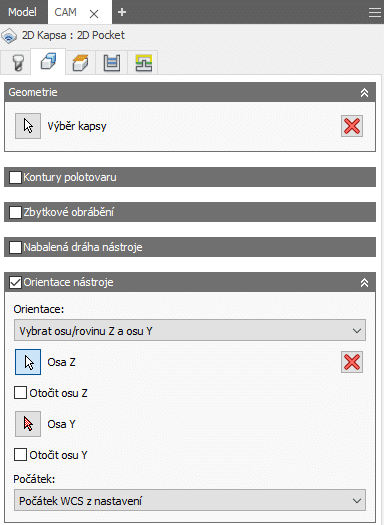Uncheck Orientace nástroje checkbox
This screenshot has width=384, height=525.
[15, 282]
